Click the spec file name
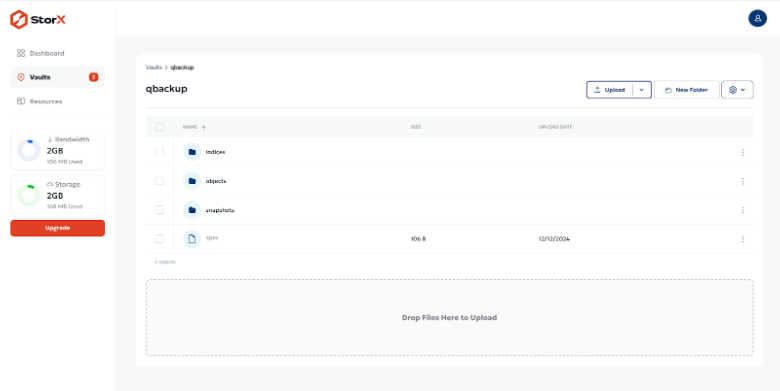Screen dimensions: 780x391 tap(212, 238)
